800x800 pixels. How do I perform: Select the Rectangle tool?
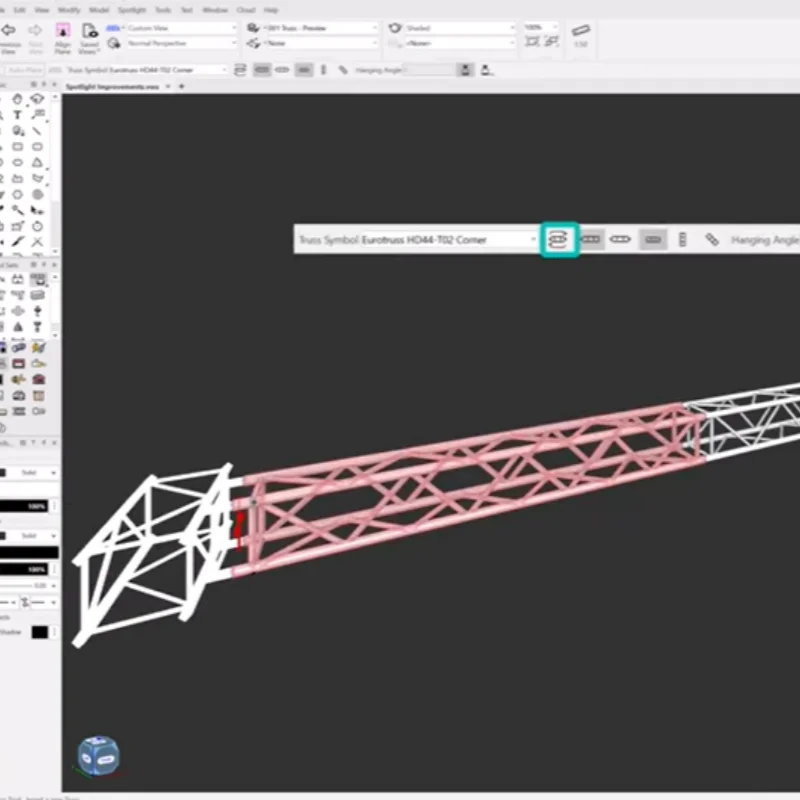pos(18,147)
